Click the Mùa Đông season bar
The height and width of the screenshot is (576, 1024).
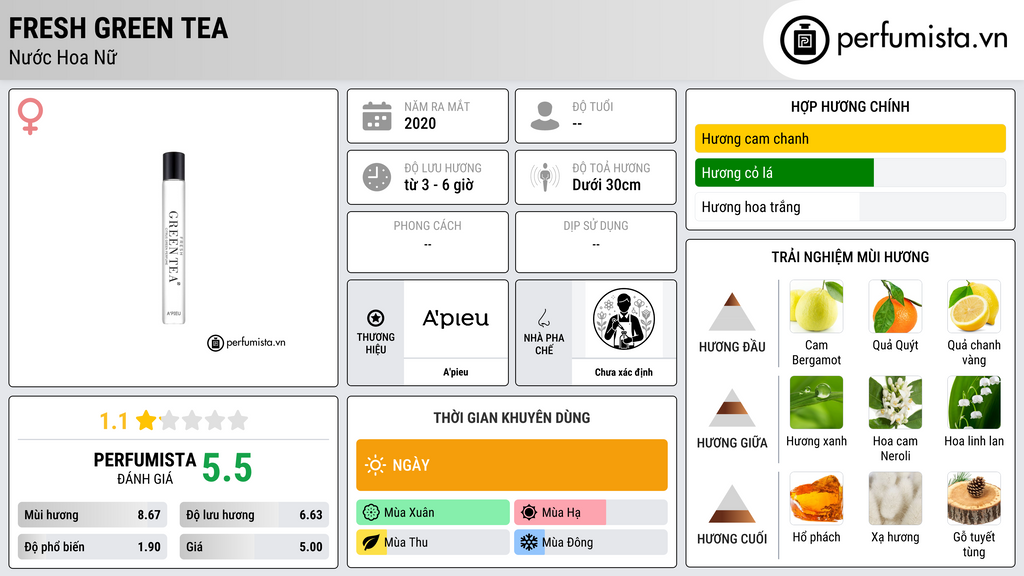click(x=591, y=542)
